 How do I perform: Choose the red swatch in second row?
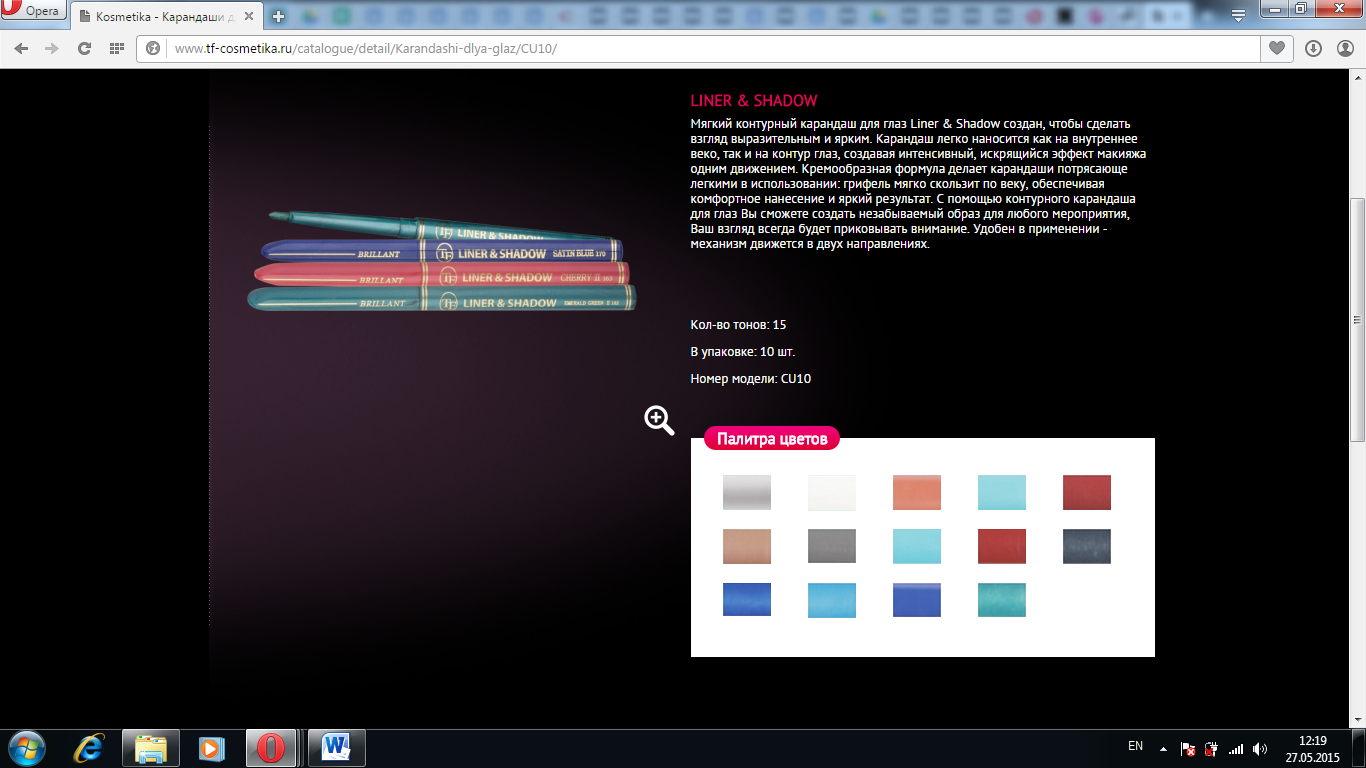point(1002,546)
